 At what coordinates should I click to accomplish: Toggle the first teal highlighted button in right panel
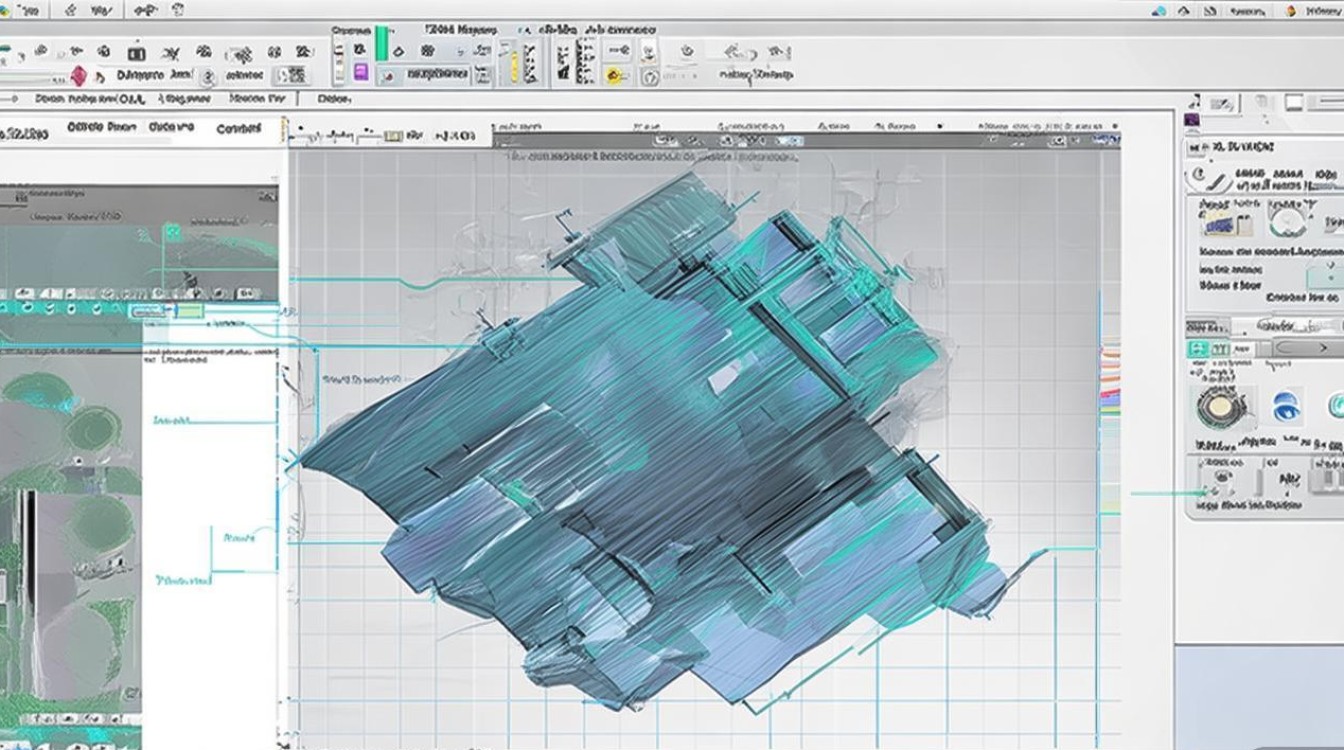1198,349
